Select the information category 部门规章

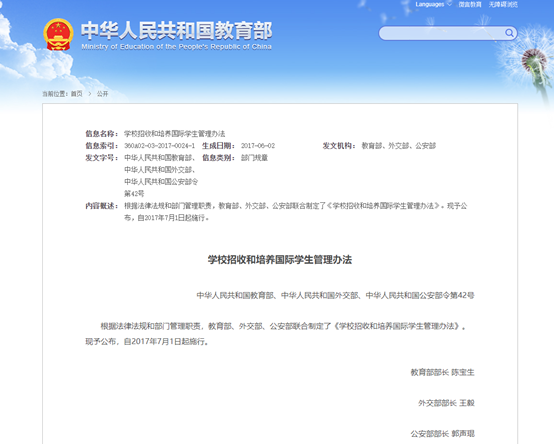tap(254, 158)
